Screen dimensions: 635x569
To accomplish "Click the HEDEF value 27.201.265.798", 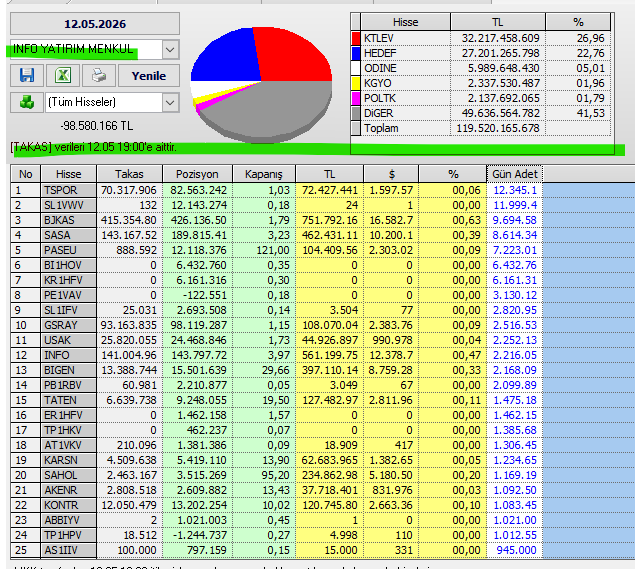I will pyautogui.click(x=501, y=53).
